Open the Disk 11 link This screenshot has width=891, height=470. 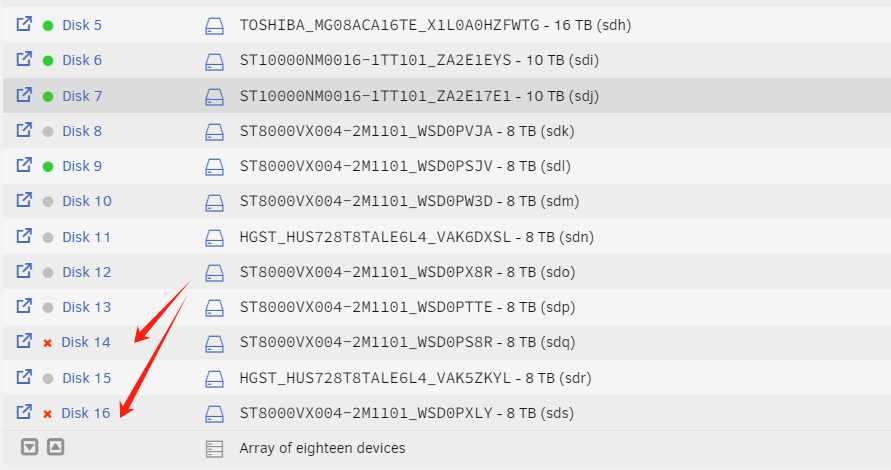86,237
